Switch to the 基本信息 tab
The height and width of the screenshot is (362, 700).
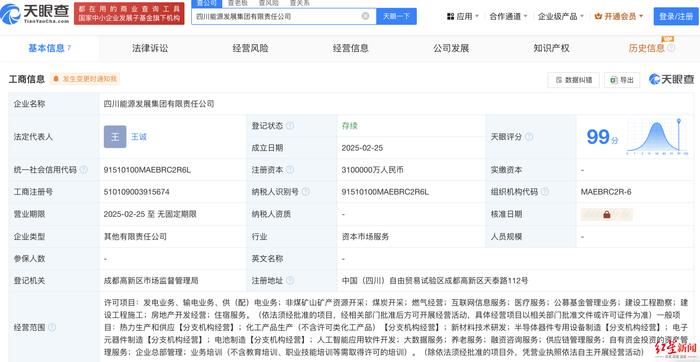[x=50, y=48]
